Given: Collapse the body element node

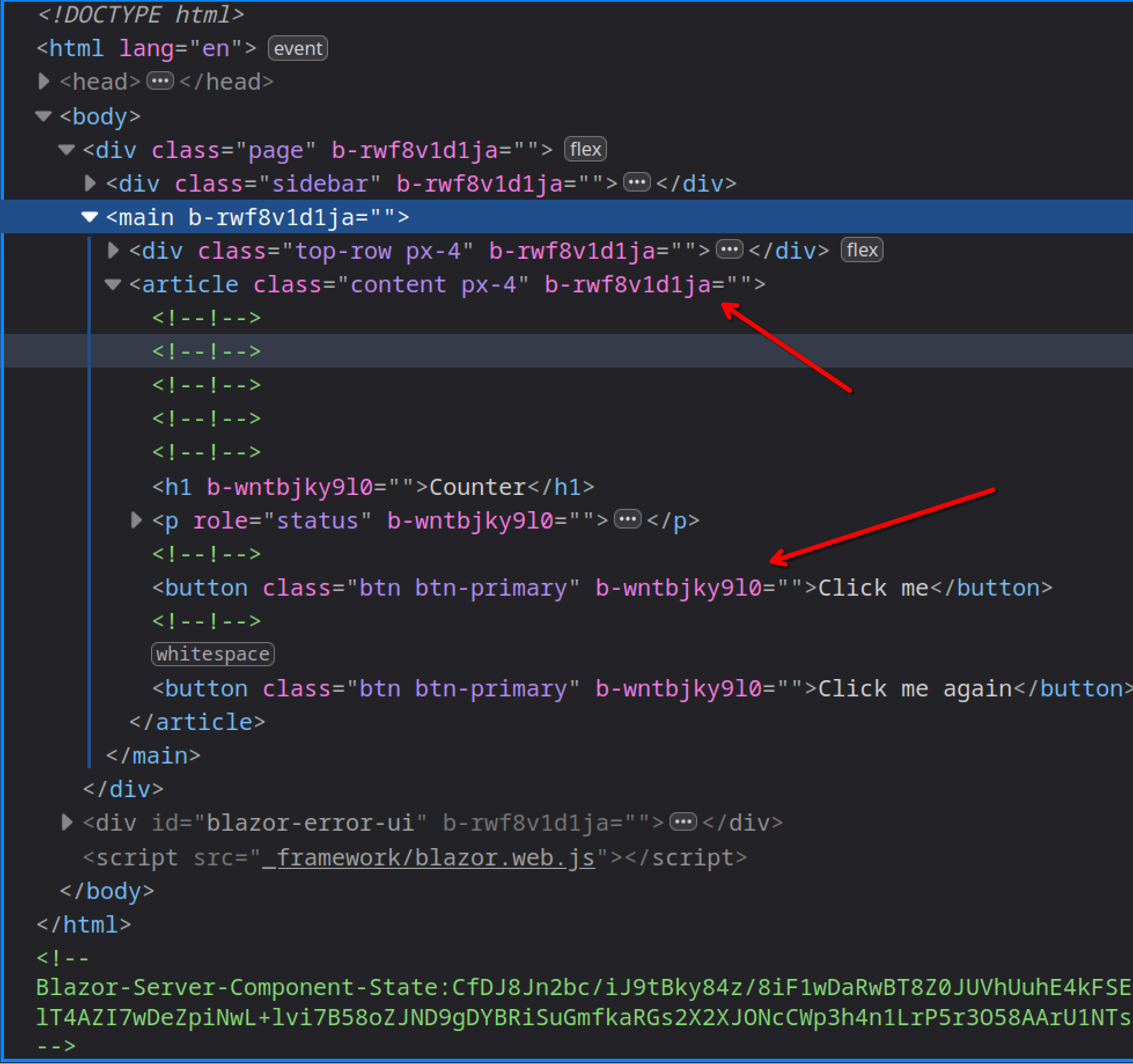Looking at the screenshot, I should coord(43,116).
